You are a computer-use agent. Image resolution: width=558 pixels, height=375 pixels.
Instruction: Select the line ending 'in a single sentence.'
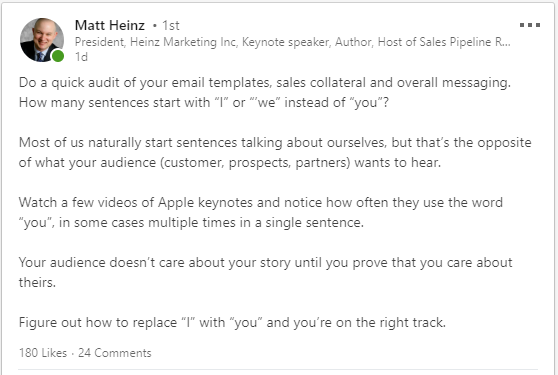coord(191,223)
